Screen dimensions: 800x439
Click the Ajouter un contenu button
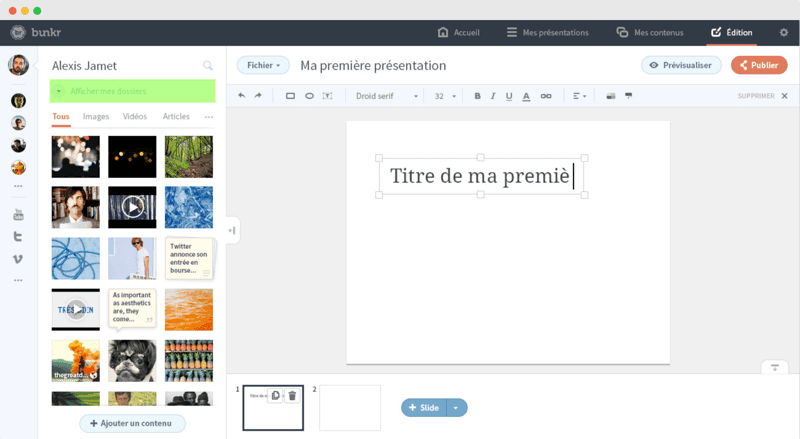(132, 423)
